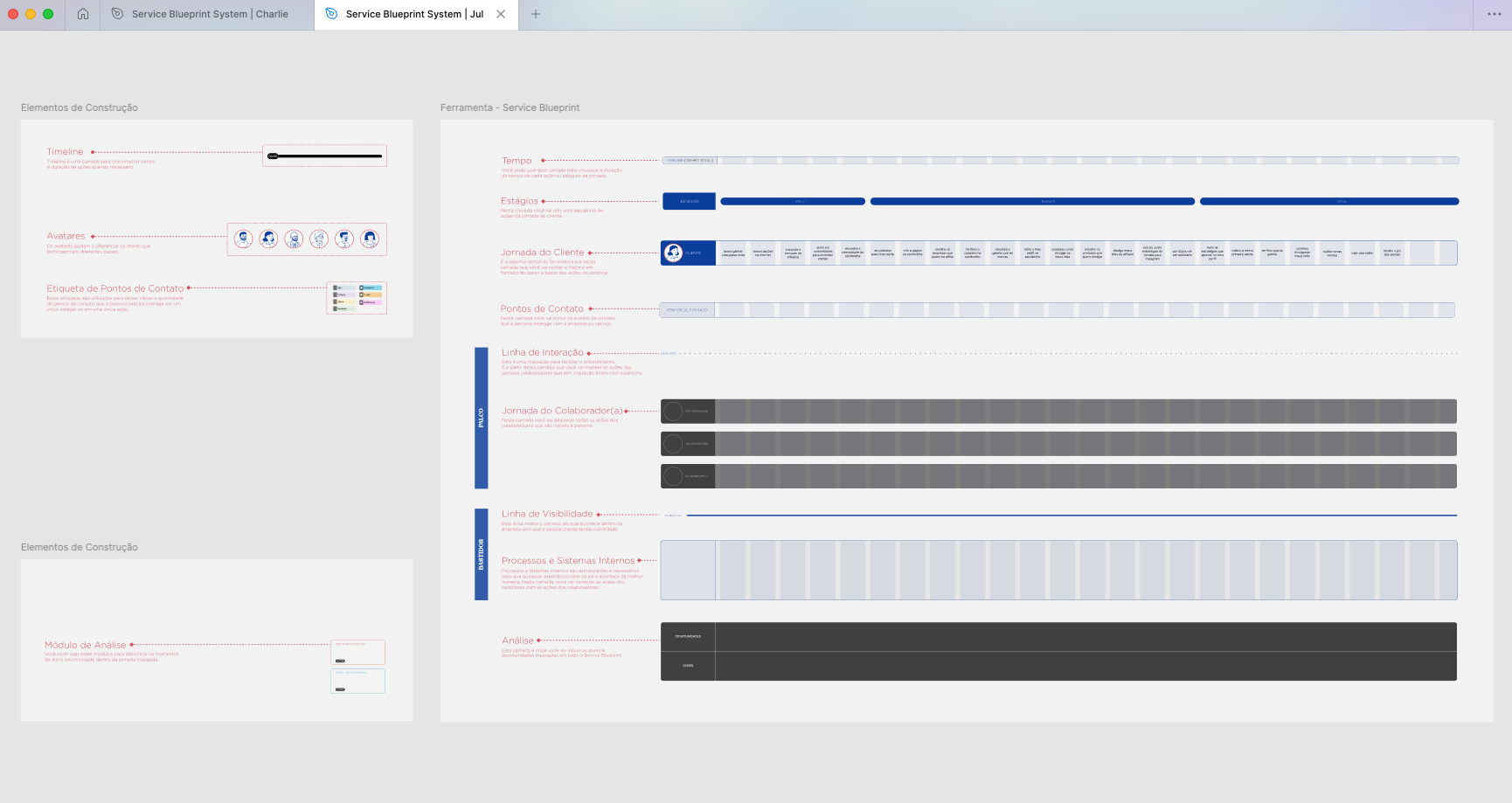Click the dark blue Estágios header block
This screenshot has width=1512, height=803.
690,201
